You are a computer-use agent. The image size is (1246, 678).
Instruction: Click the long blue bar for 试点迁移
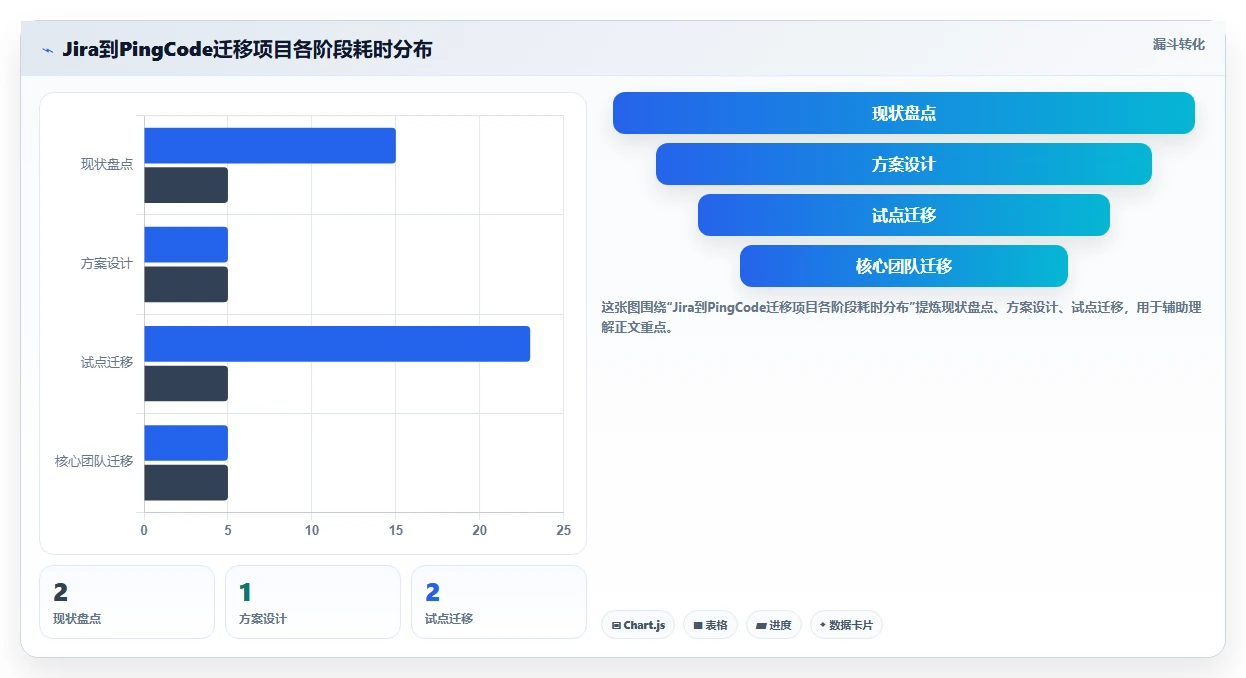(x=337, y=344)
